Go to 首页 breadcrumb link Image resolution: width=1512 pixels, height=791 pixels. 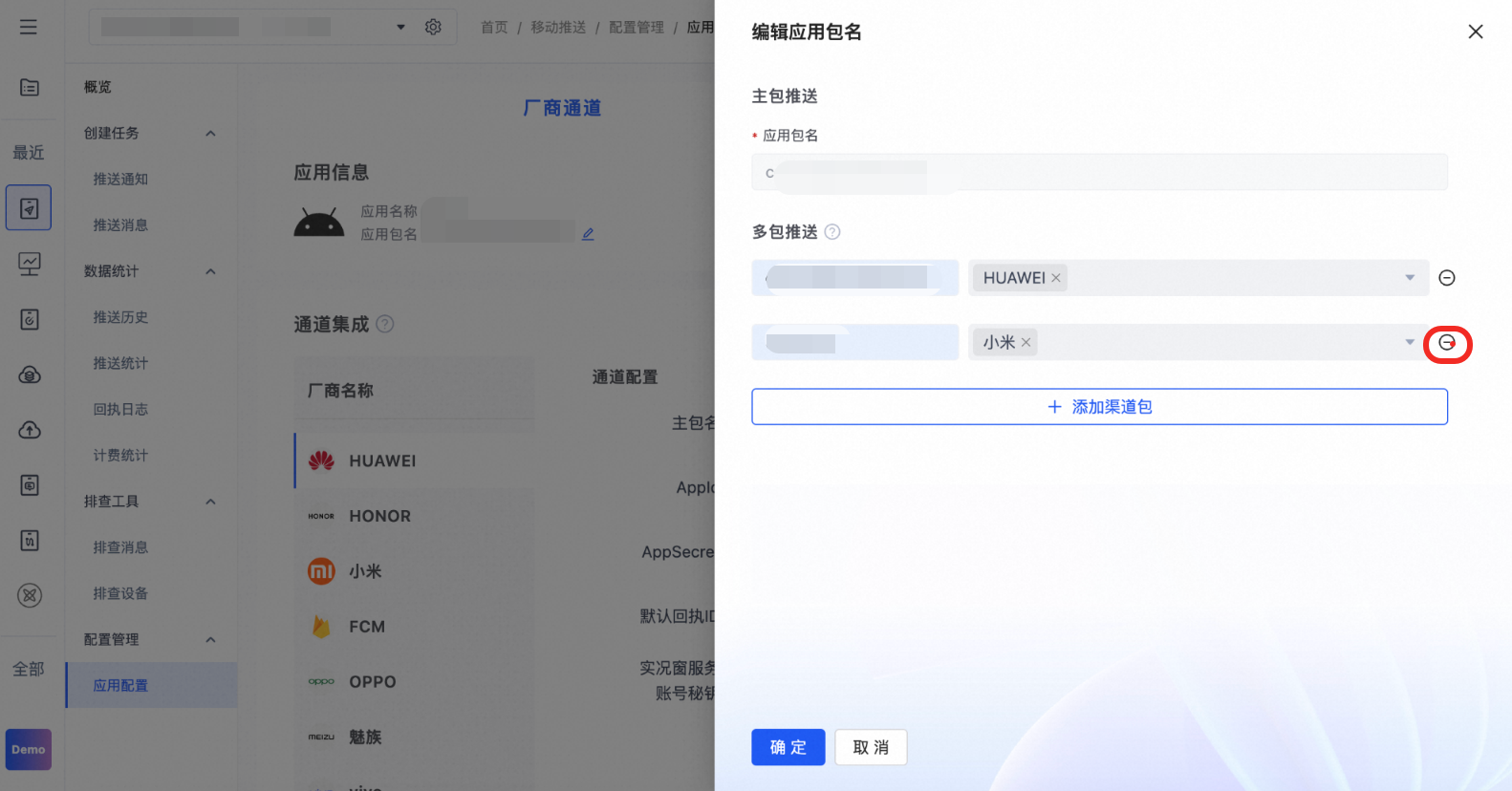point(494,27)
